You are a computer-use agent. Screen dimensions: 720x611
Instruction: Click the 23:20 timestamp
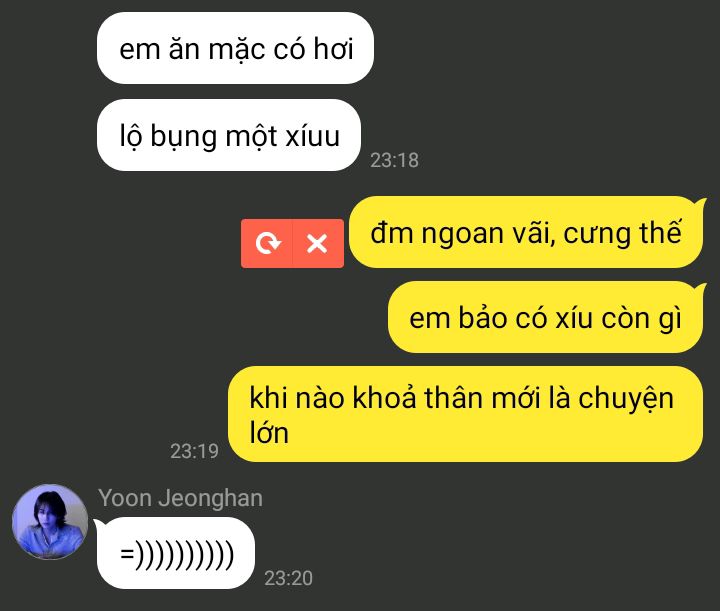point(288,578)
